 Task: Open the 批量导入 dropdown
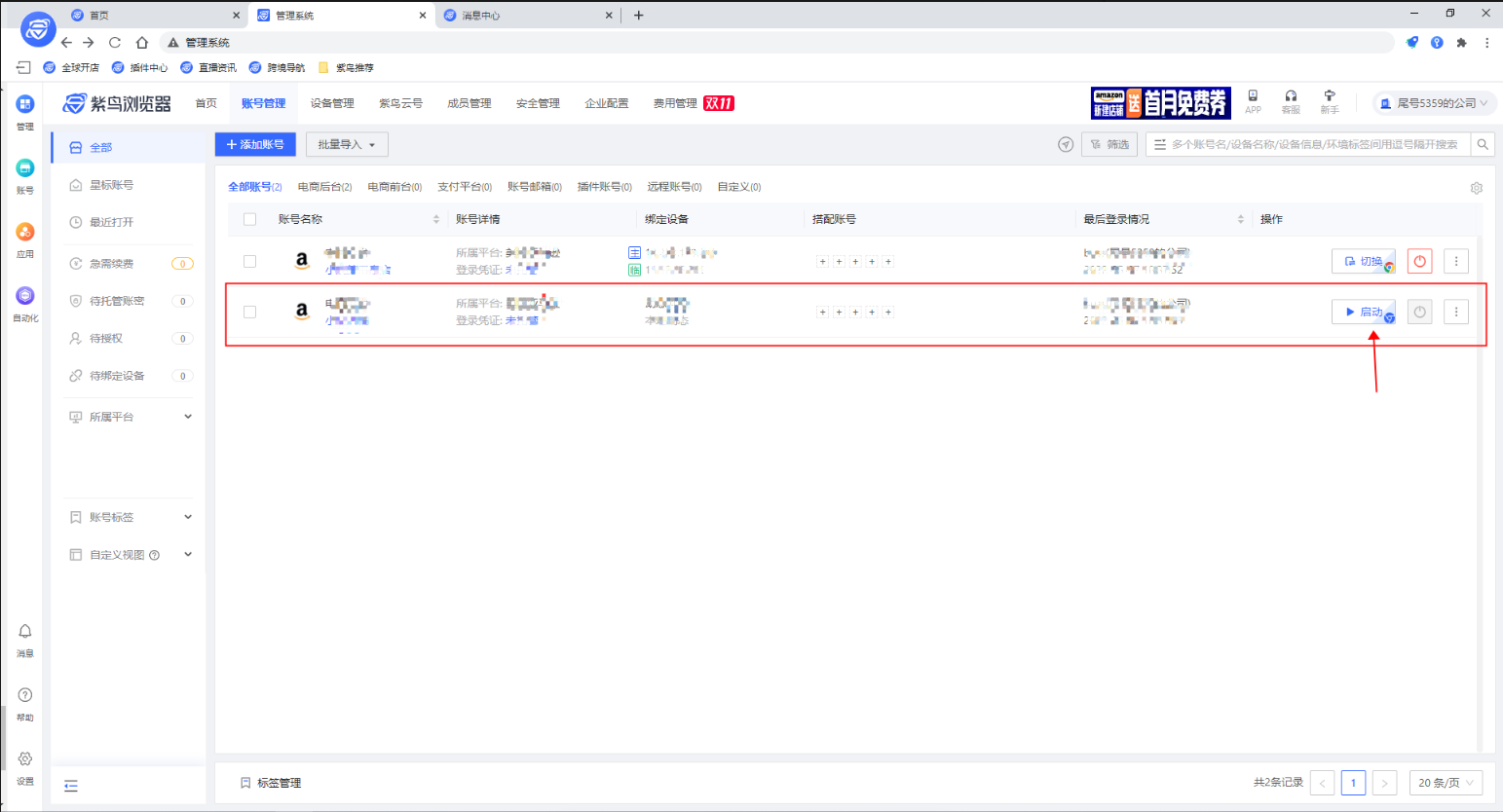point(346,143)
